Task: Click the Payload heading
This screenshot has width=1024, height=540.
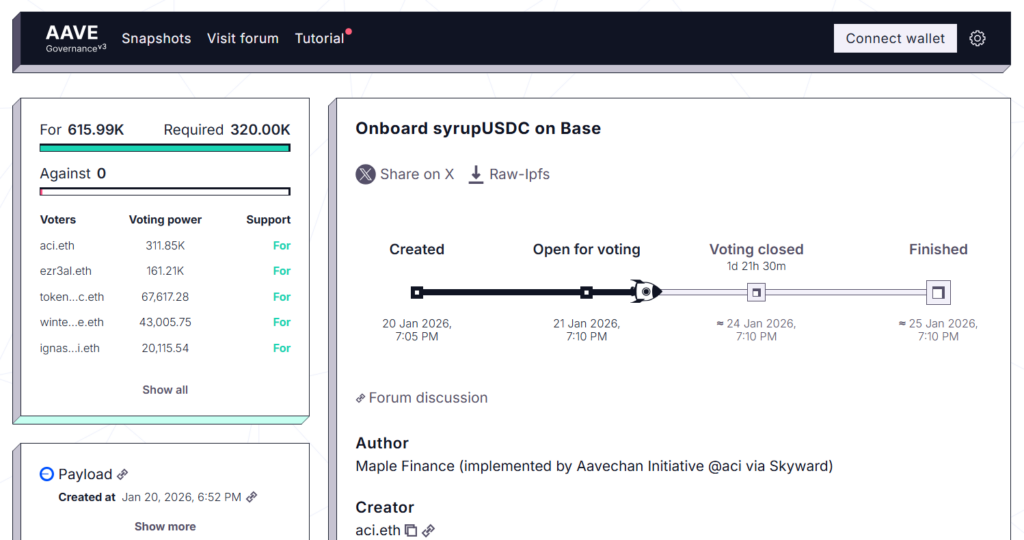Action: tap(85, 474)
